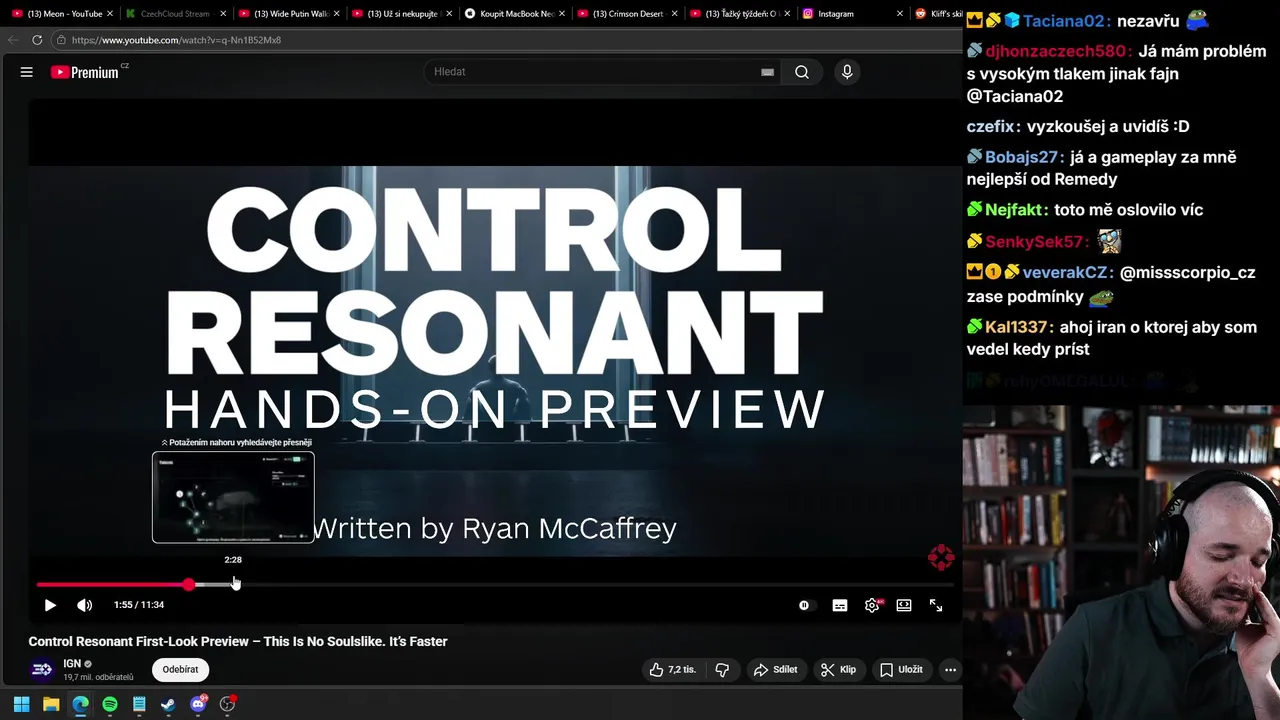Dislike the video
Viewport: 1280px width, 720px height.
(x=722, y=670)
